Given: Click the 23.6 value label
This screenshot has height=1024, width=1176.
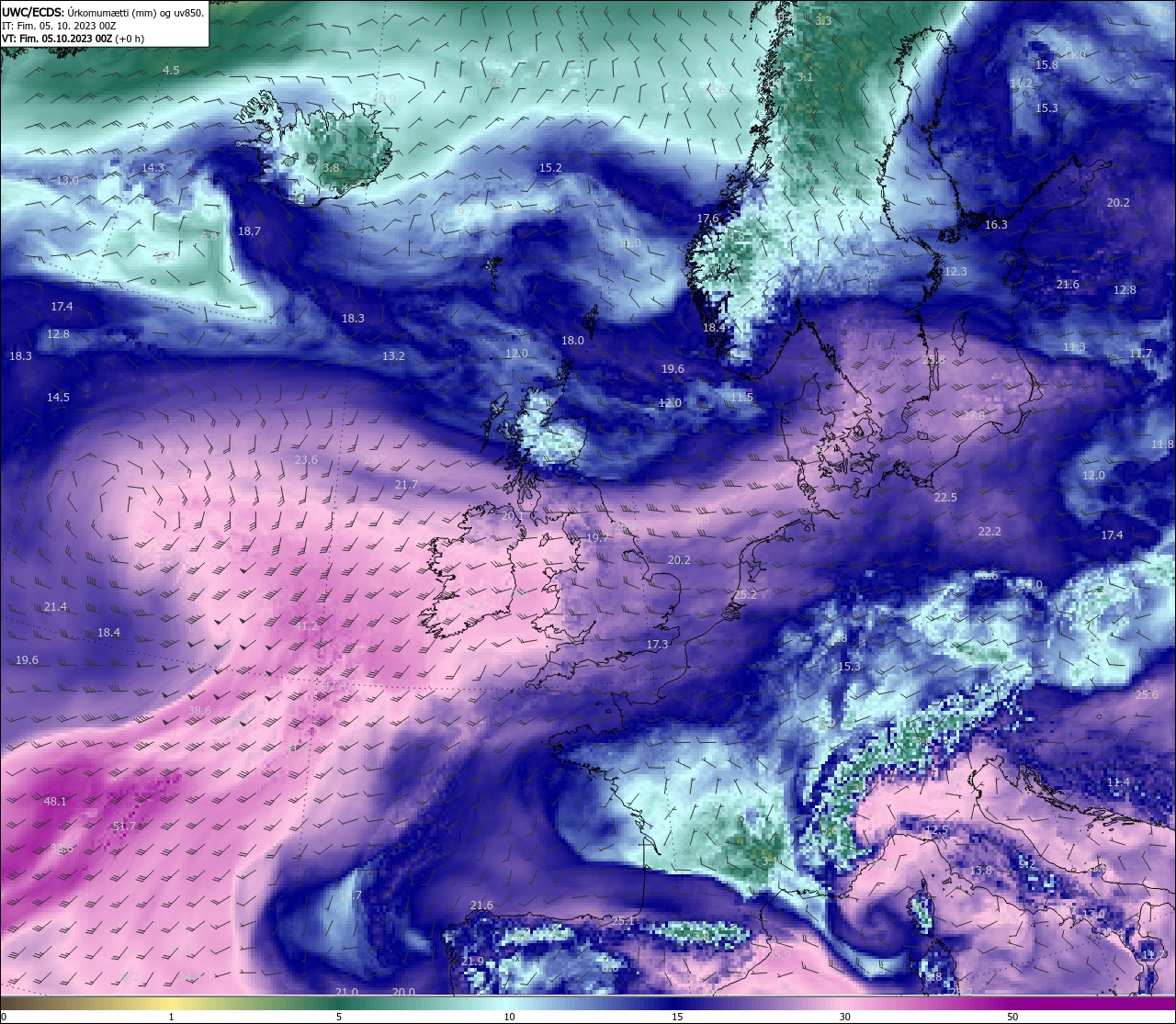Looking at the screenshot, I should 306,460.
